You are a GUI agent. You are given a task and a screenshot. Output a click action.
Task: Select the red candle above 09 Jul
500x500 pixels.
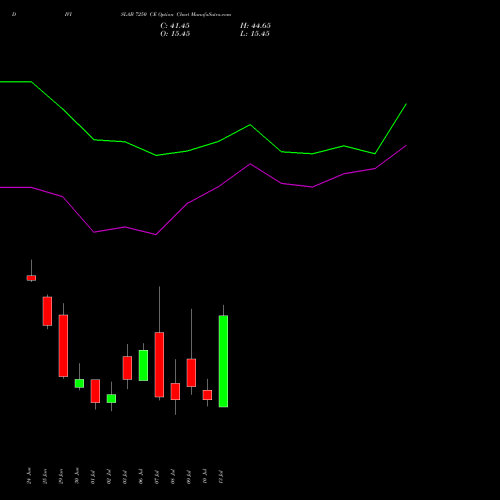point(191,373)
